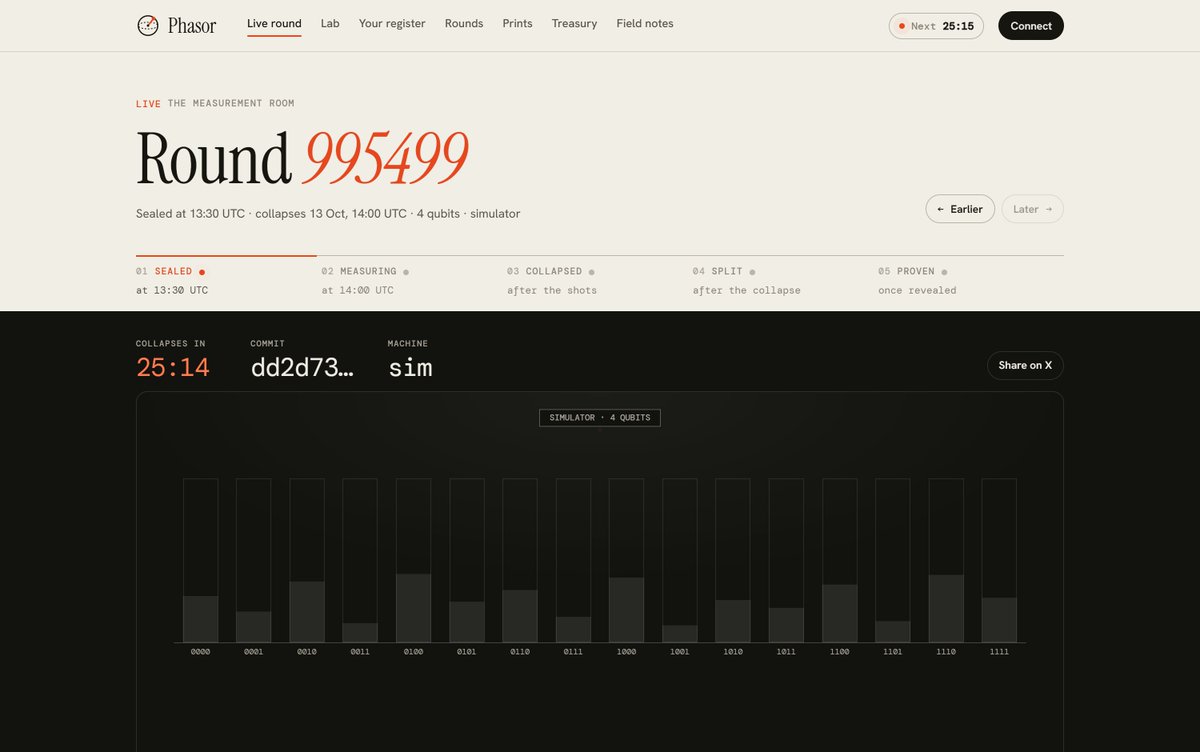Select the Rounds menu item
Screen dimensions: 1200x752
[x=464, y=23]
